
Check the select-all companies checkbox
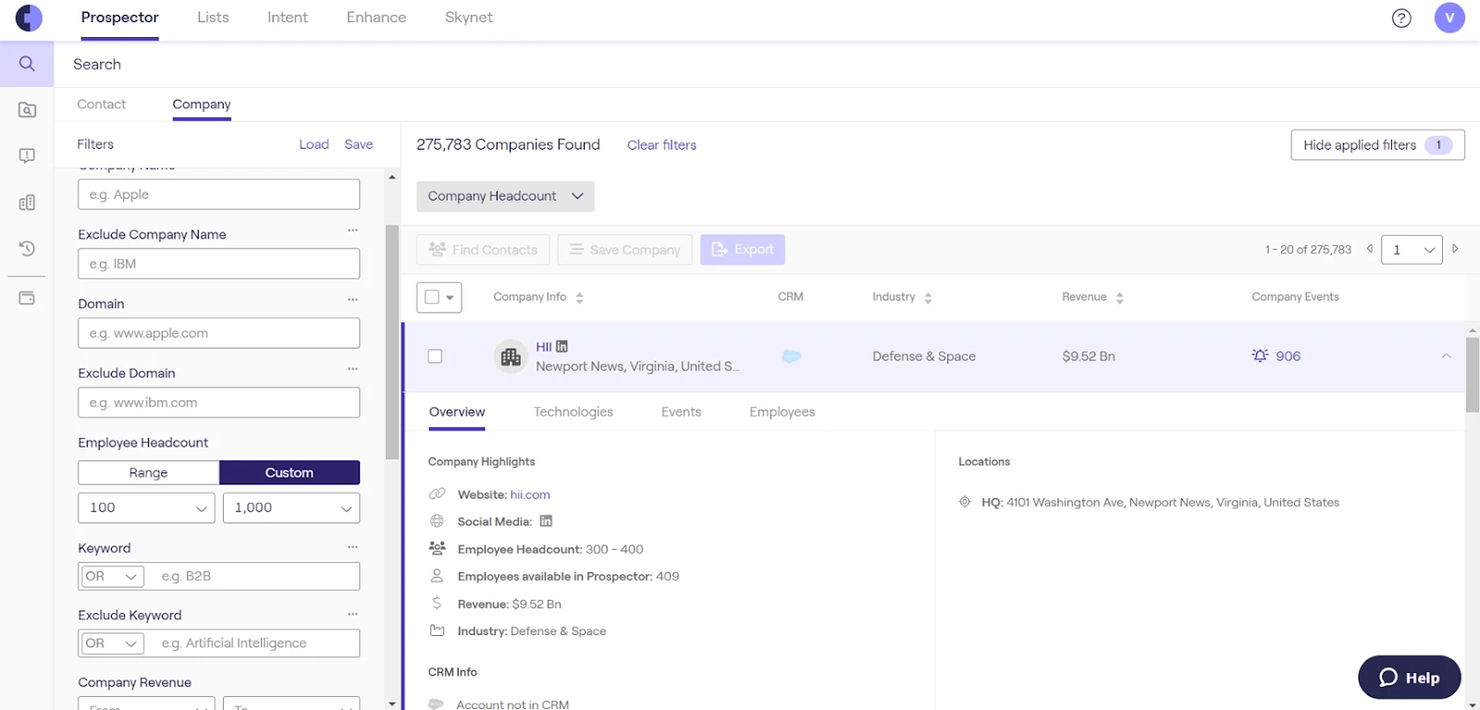coord(433,297)
